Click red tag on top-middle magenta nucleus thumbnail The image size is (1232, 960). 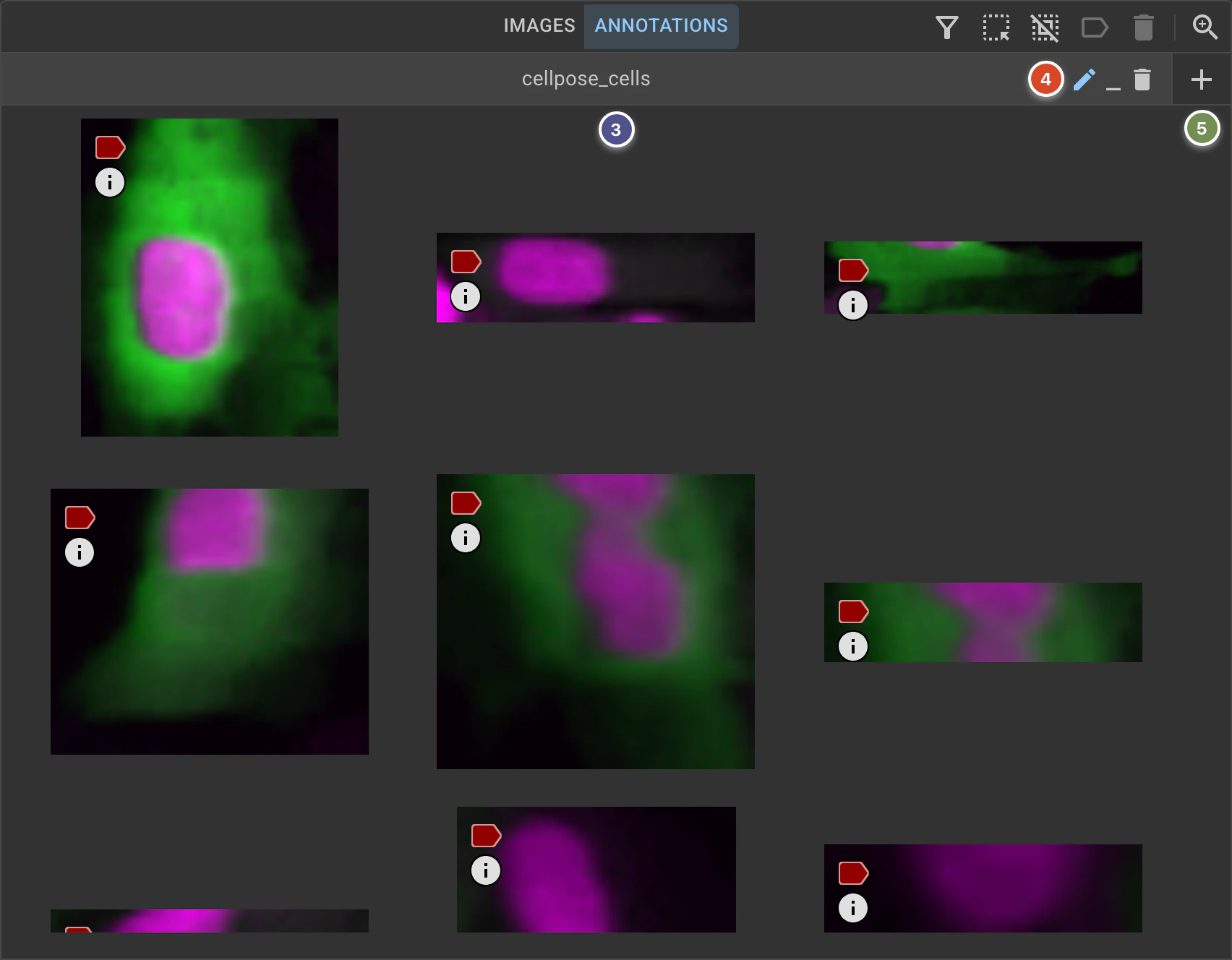(x=466, y=262)
